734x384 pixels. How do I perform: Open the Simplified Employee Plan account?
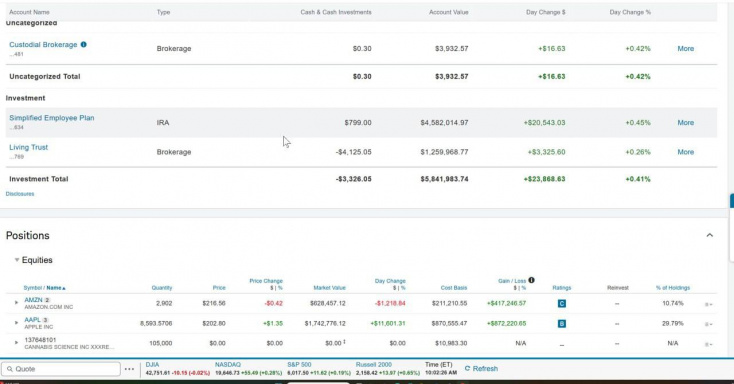[51, 118]
